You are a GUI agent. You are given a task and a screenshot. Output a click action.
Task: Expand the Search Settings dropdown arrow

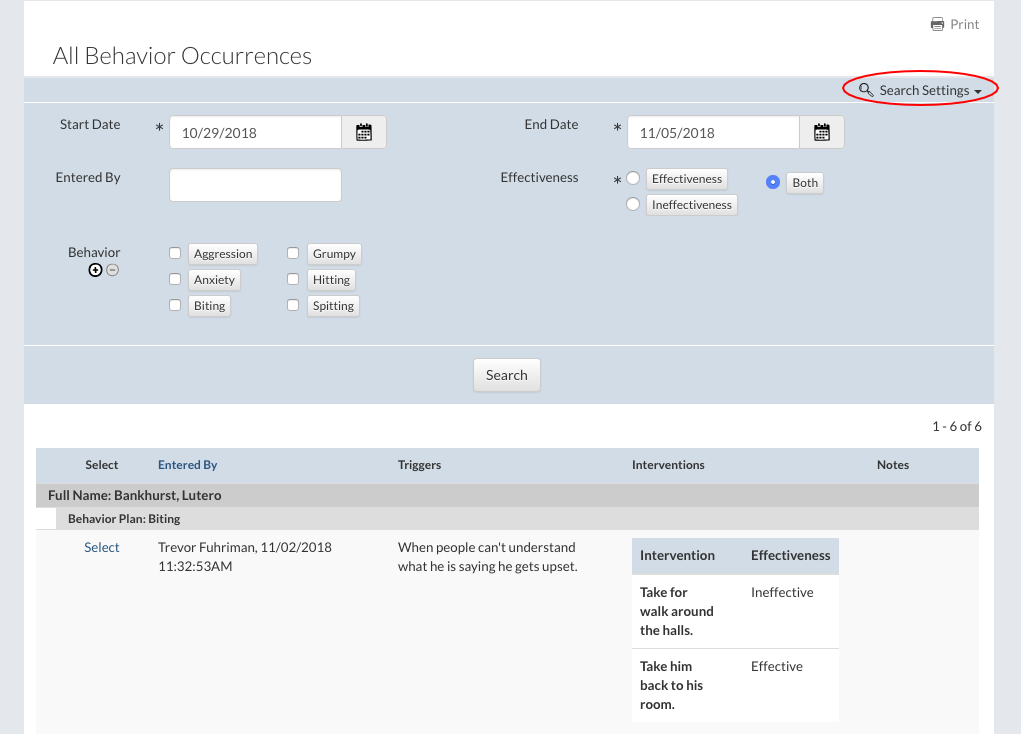(978, 91)
